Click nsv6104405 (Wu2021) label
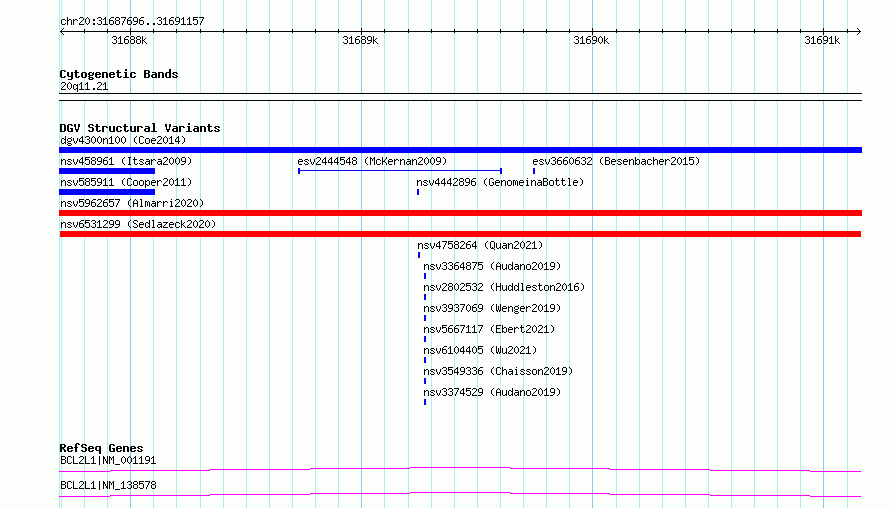890x508 pixels. 480,350
